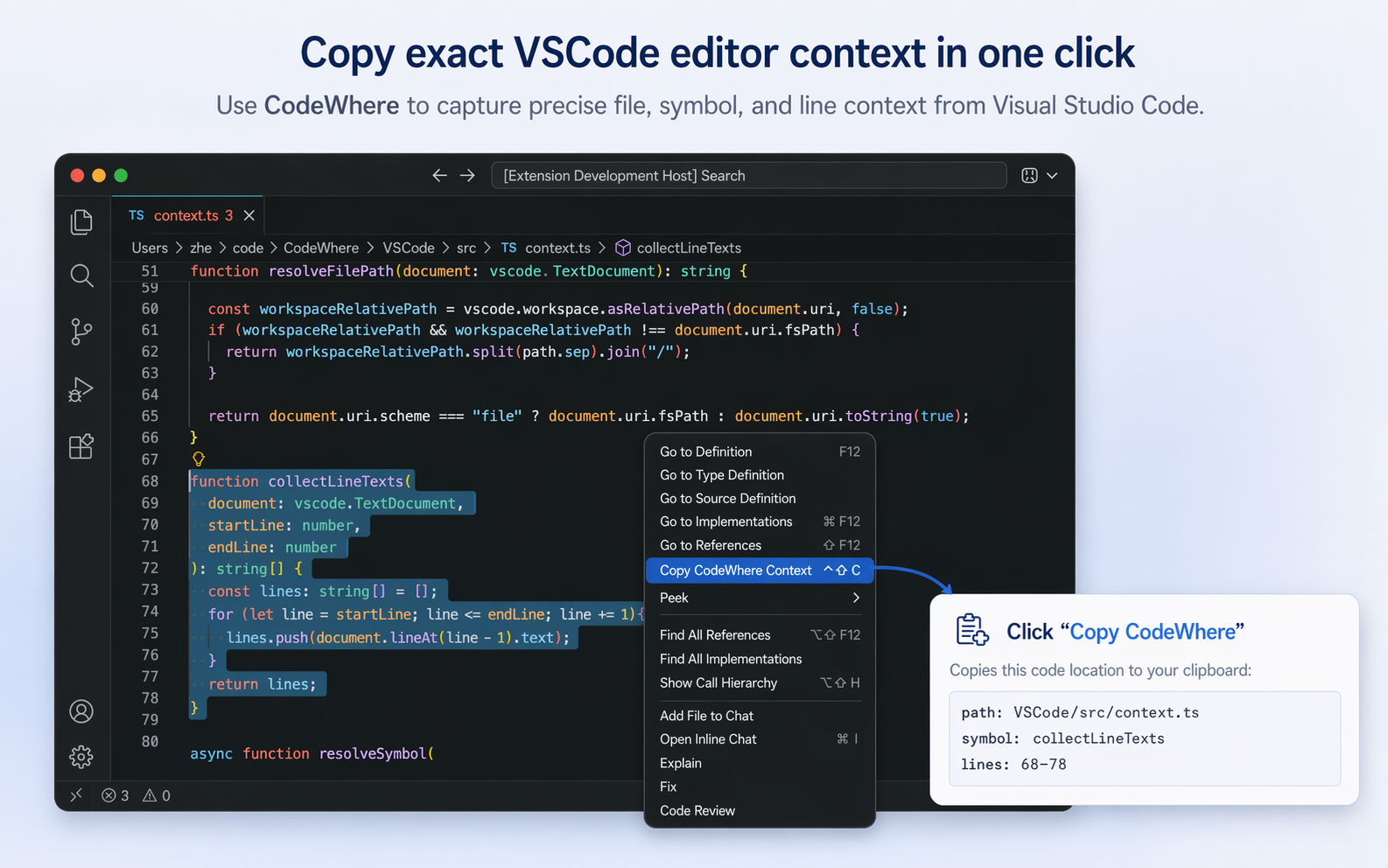Click collectLineTexts in the breadcrumb
This screenshot has width=1388, height=868.
point(689,248)
